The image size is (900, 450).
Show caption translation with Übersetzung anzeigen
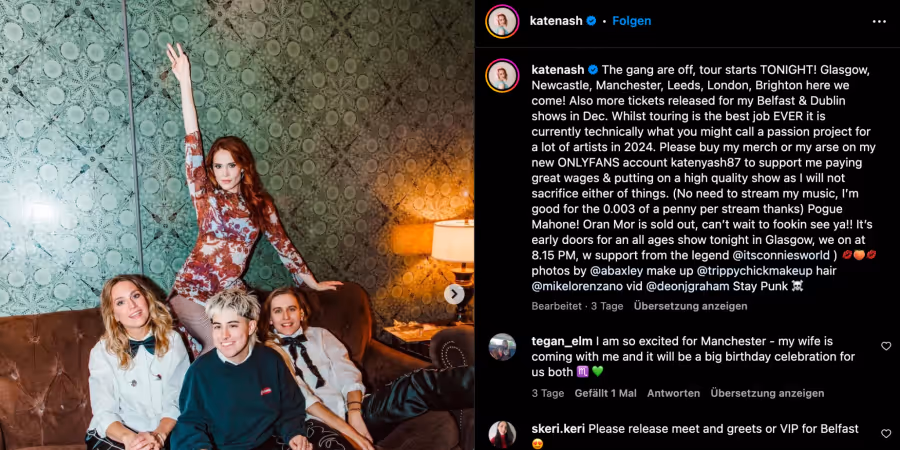690,307
